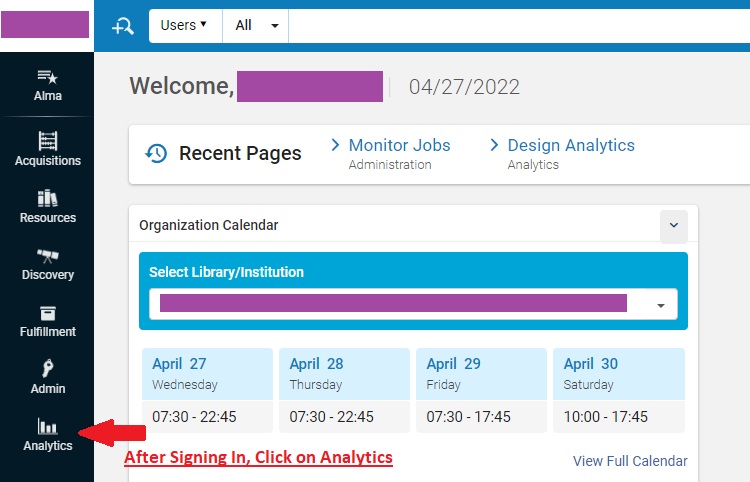Open the Admin menu
Image resolution: width=750 pixels, height=482 pixels.
[x=47, y=377]
